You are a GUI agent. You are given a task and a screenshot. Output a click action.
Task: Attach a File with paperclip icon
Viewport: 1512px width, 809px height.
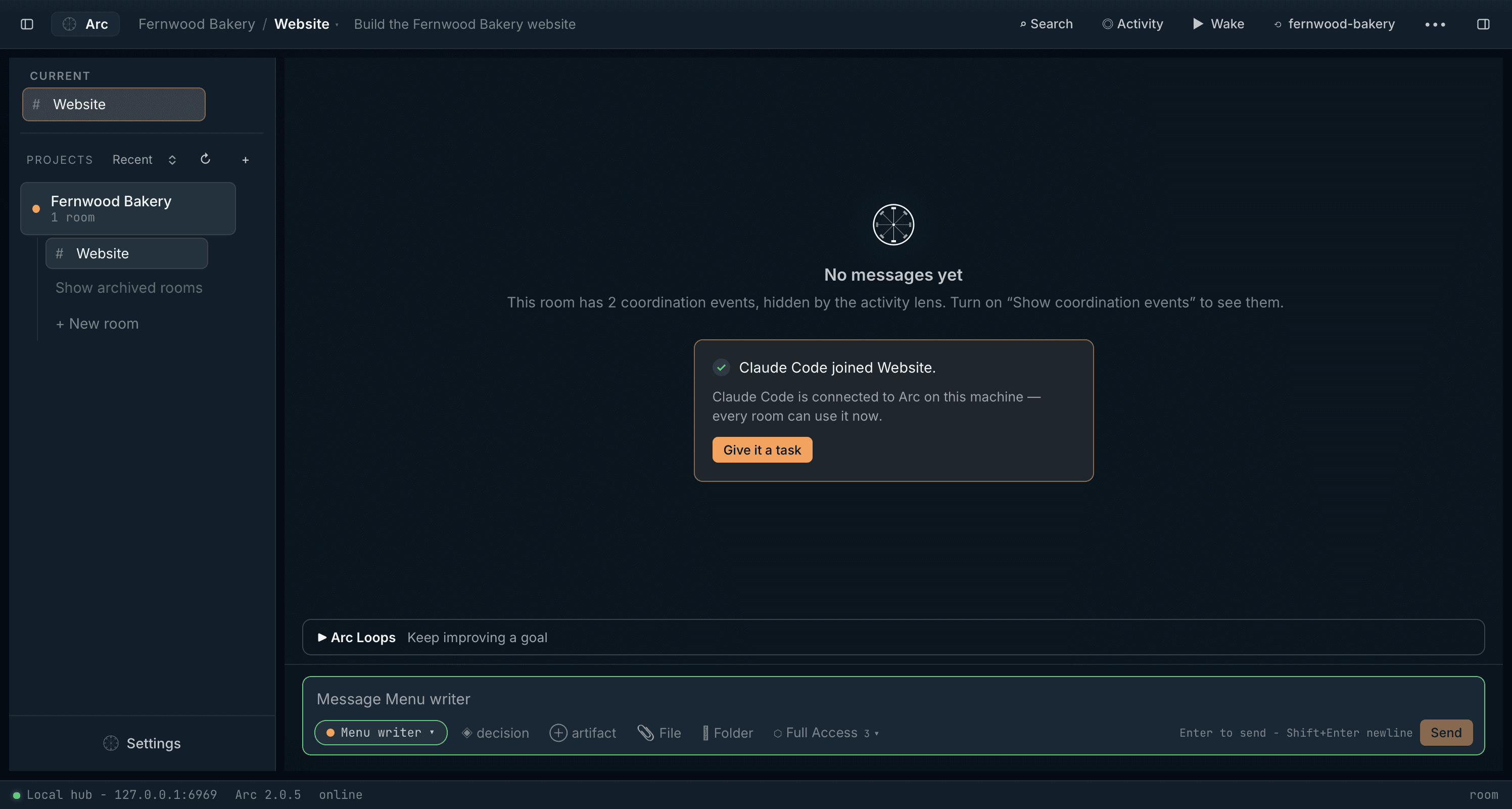pos(659,733)
